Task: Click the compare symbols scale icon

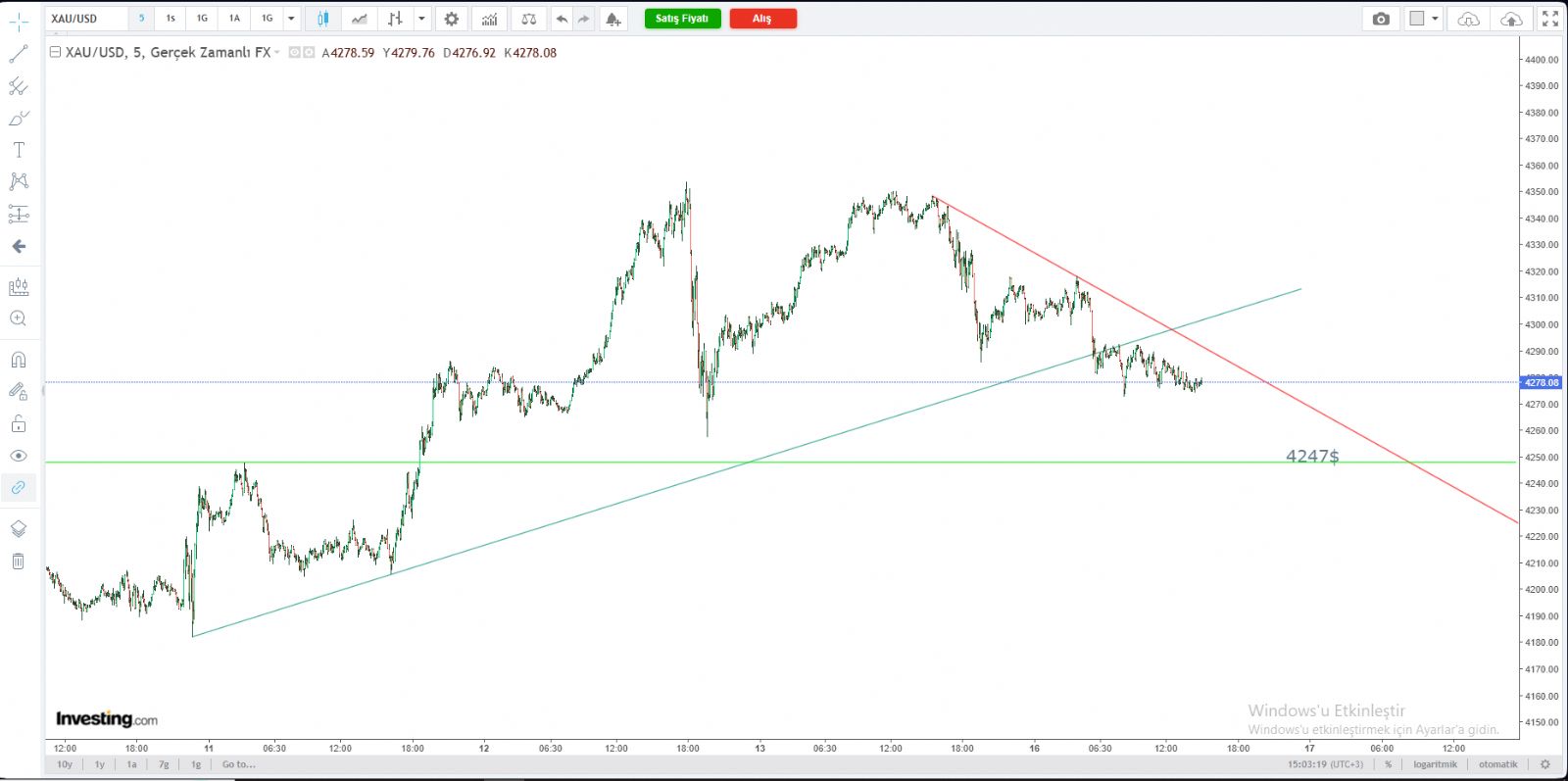Action: 528,19
